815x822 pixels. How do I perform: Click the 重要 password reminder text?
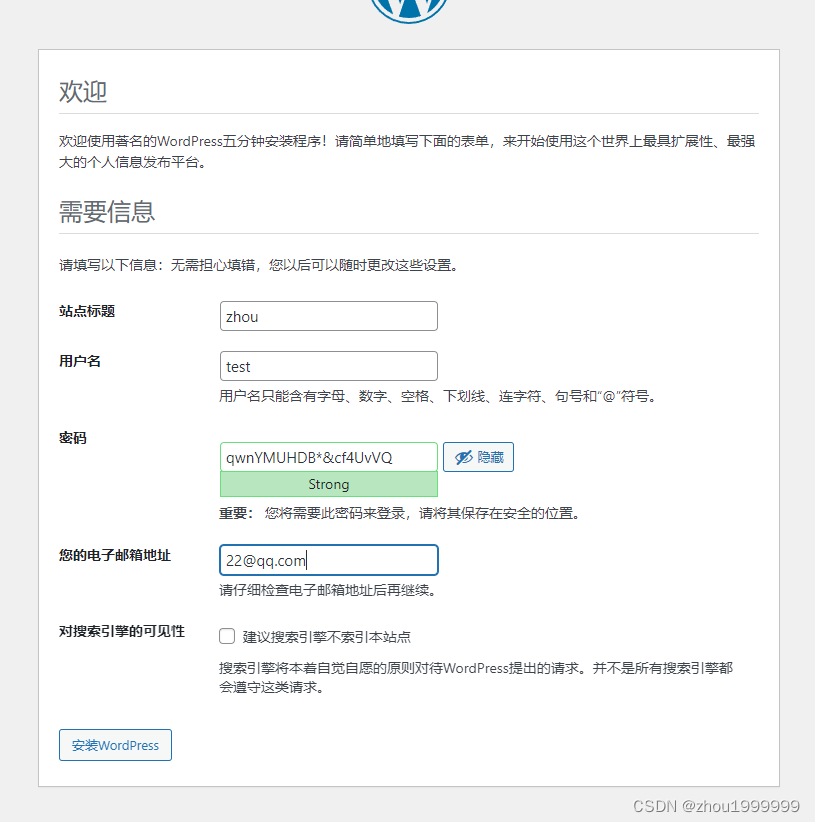click(x=400, y=513)
